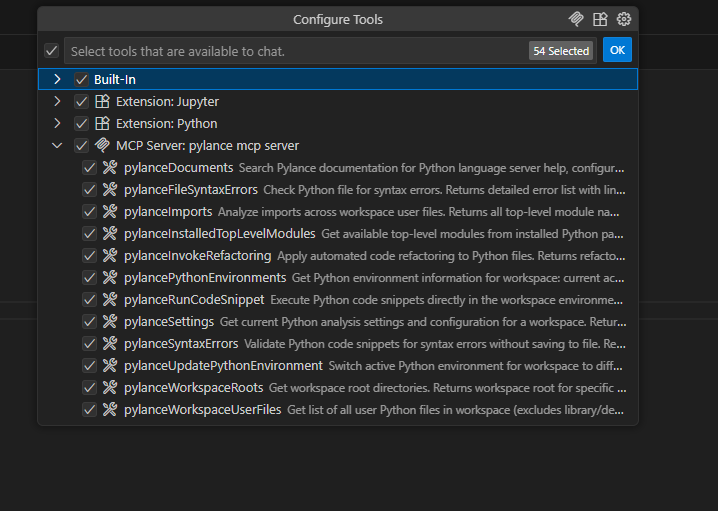Image resolution: width=718 pixels, height=511 pixels.
Task: Click the Configure Tools dialog title
Action: (338, 19)
